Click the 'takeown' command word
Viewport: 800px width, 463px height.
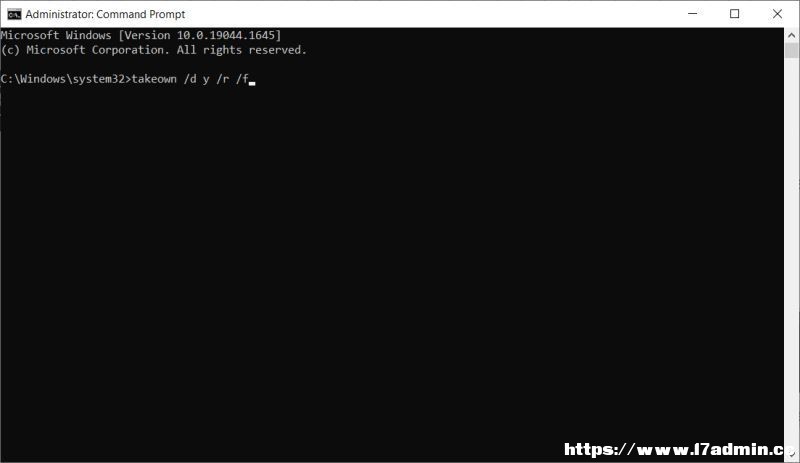pyautogui.click(x=154, y=79)
